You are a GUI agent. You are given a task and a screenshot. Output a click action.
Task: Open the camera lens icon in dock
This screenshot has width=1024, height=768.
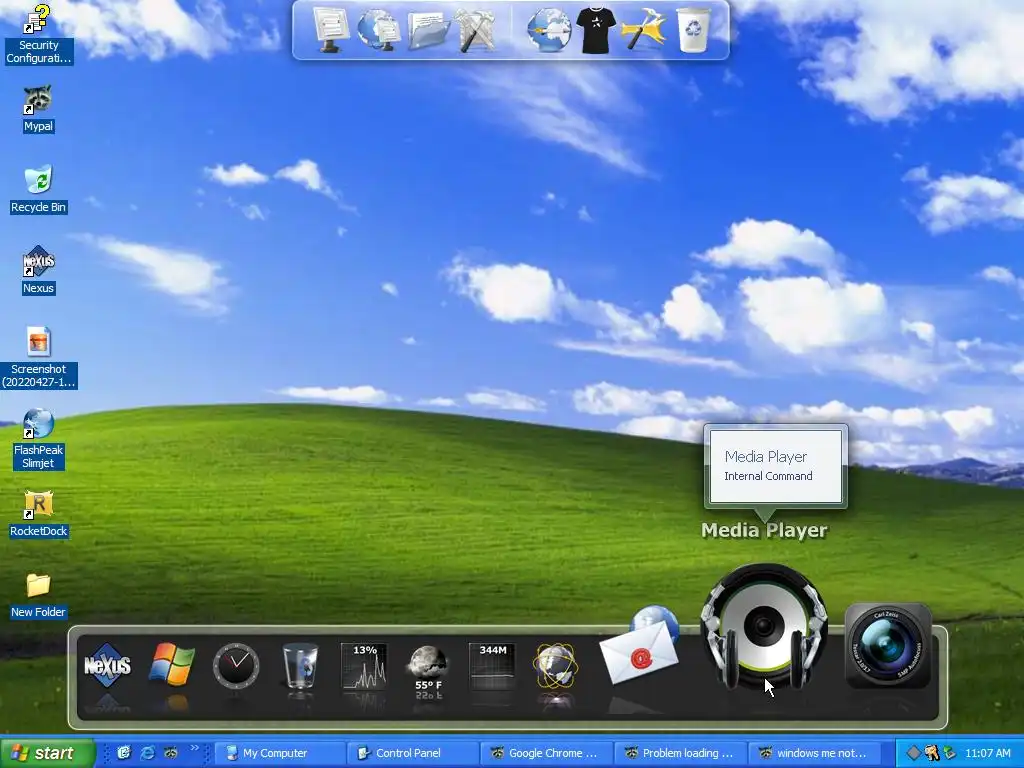click(x=888, y=645)
